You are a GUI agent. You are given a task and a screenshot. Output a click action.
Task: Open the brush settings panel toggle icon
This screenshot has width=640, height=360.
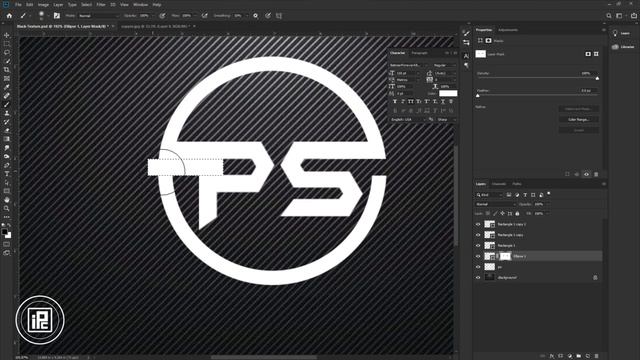click(x=57, y=16)
